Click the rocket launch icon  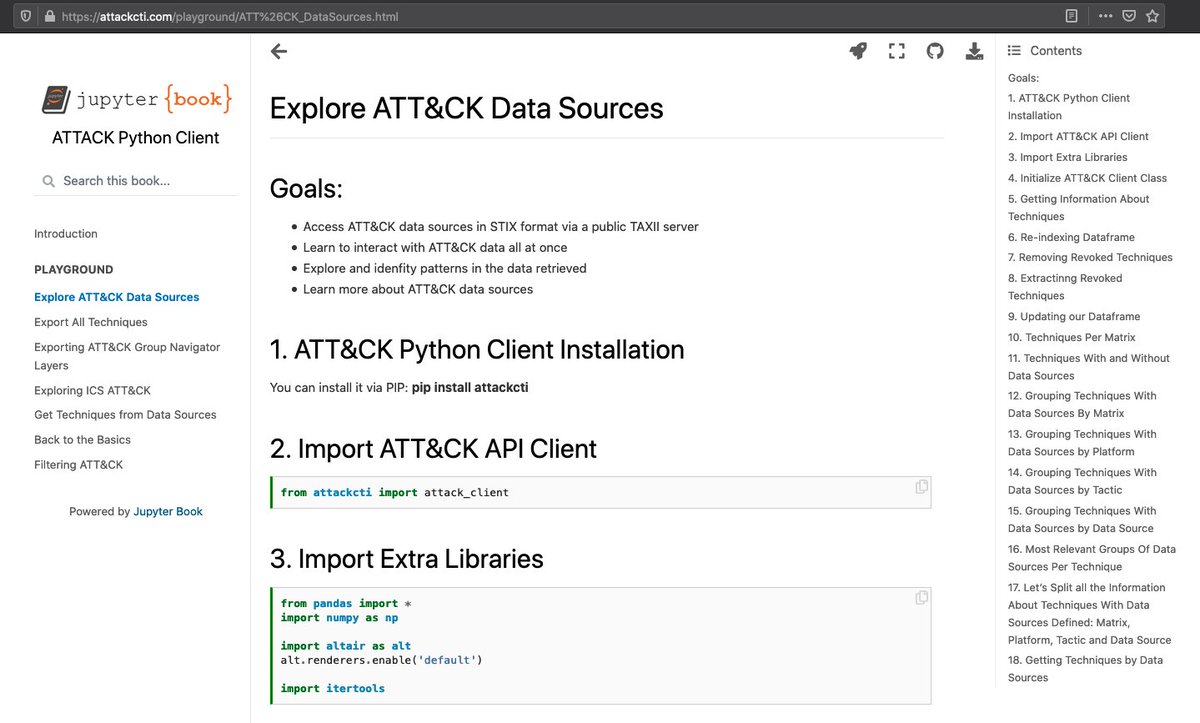(858, 51)
